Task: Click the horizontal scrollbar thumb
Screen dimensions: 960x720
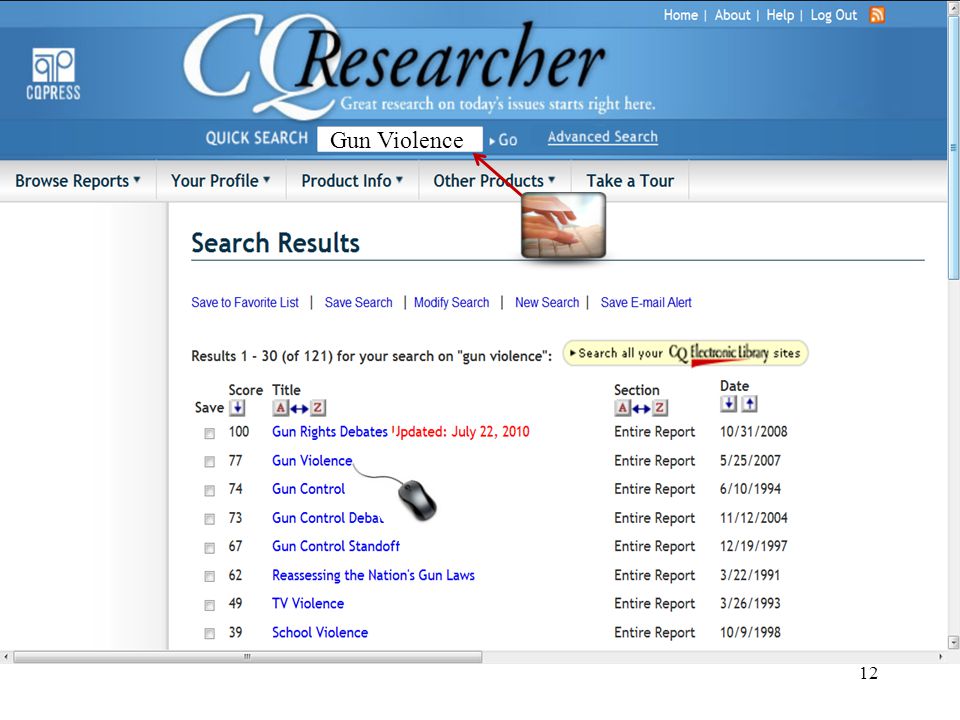Action: pos(247,657)
